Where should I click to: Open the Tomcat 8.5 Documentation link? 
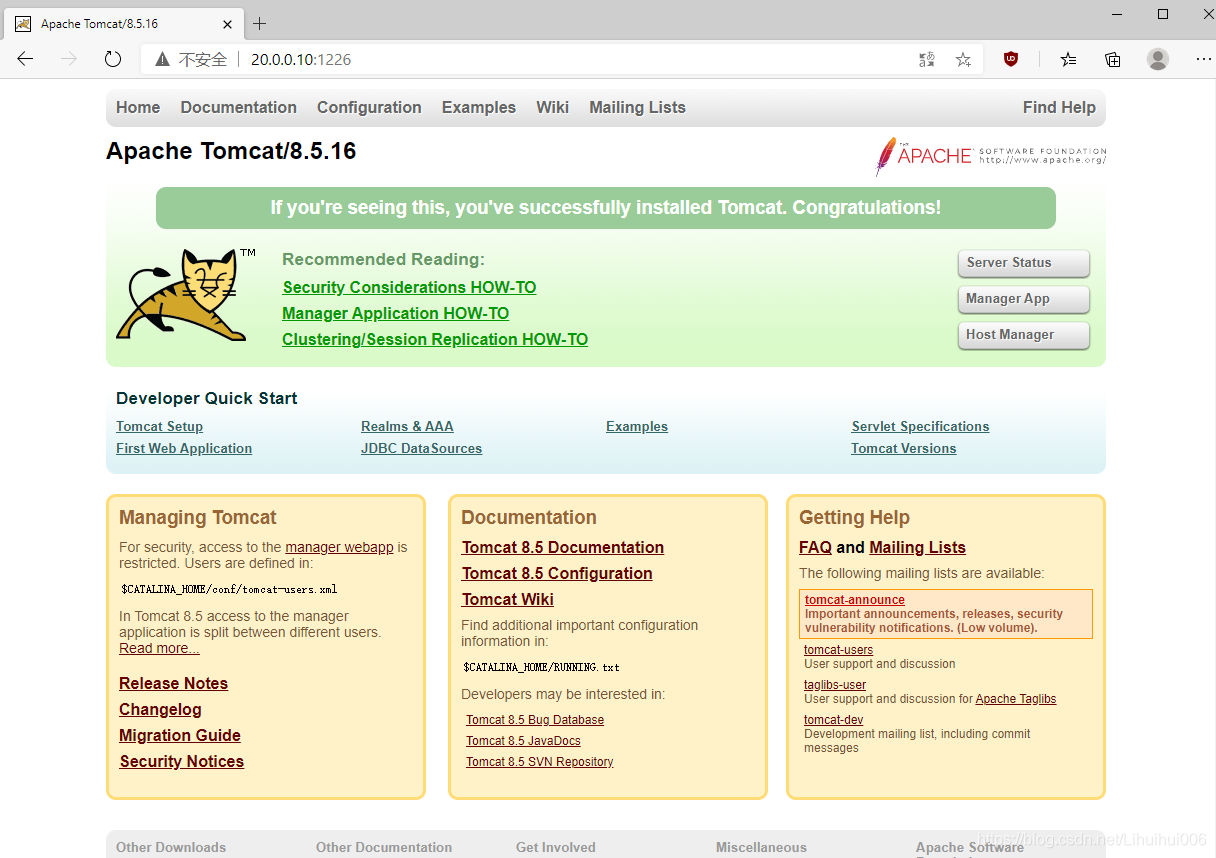coord(563,547)
